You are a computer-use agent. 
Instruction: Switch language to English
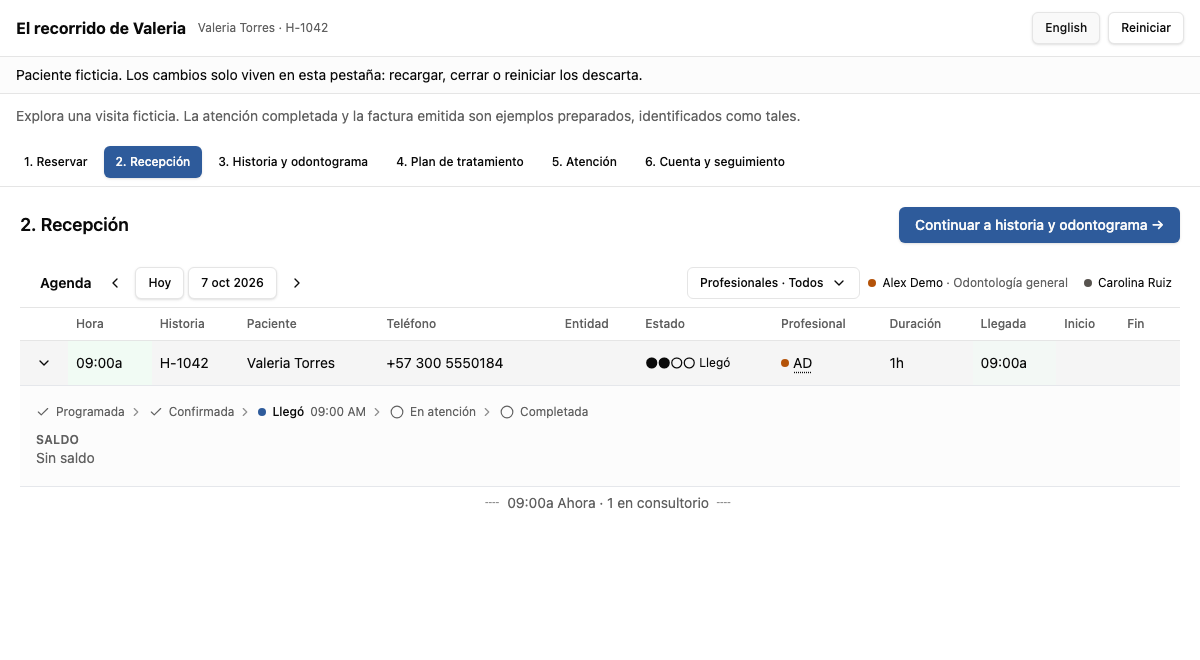tap(1066, 28)
